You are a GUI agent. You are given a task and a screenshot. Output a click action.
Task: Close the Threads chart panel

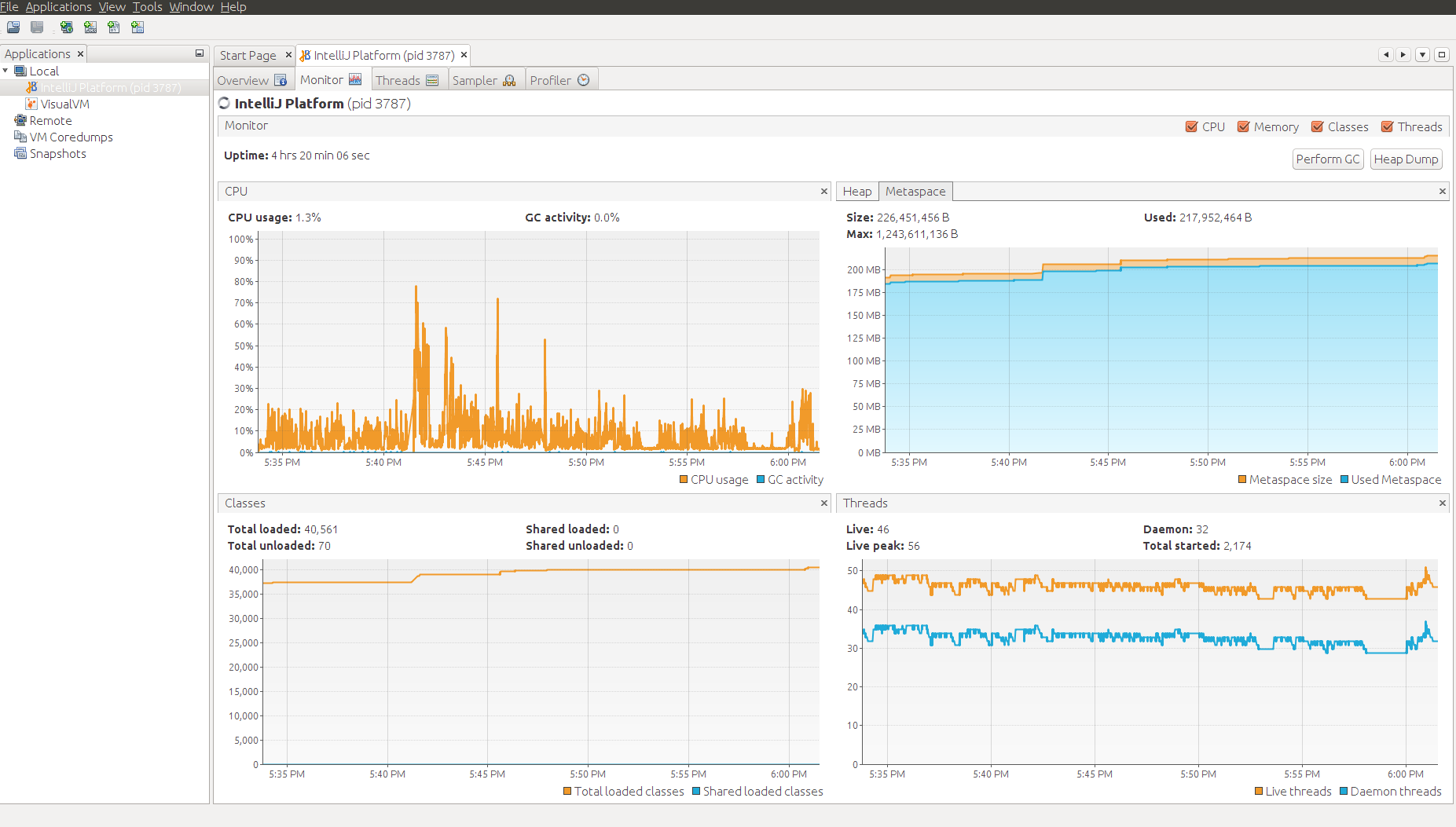click(x=1443, y=503)
